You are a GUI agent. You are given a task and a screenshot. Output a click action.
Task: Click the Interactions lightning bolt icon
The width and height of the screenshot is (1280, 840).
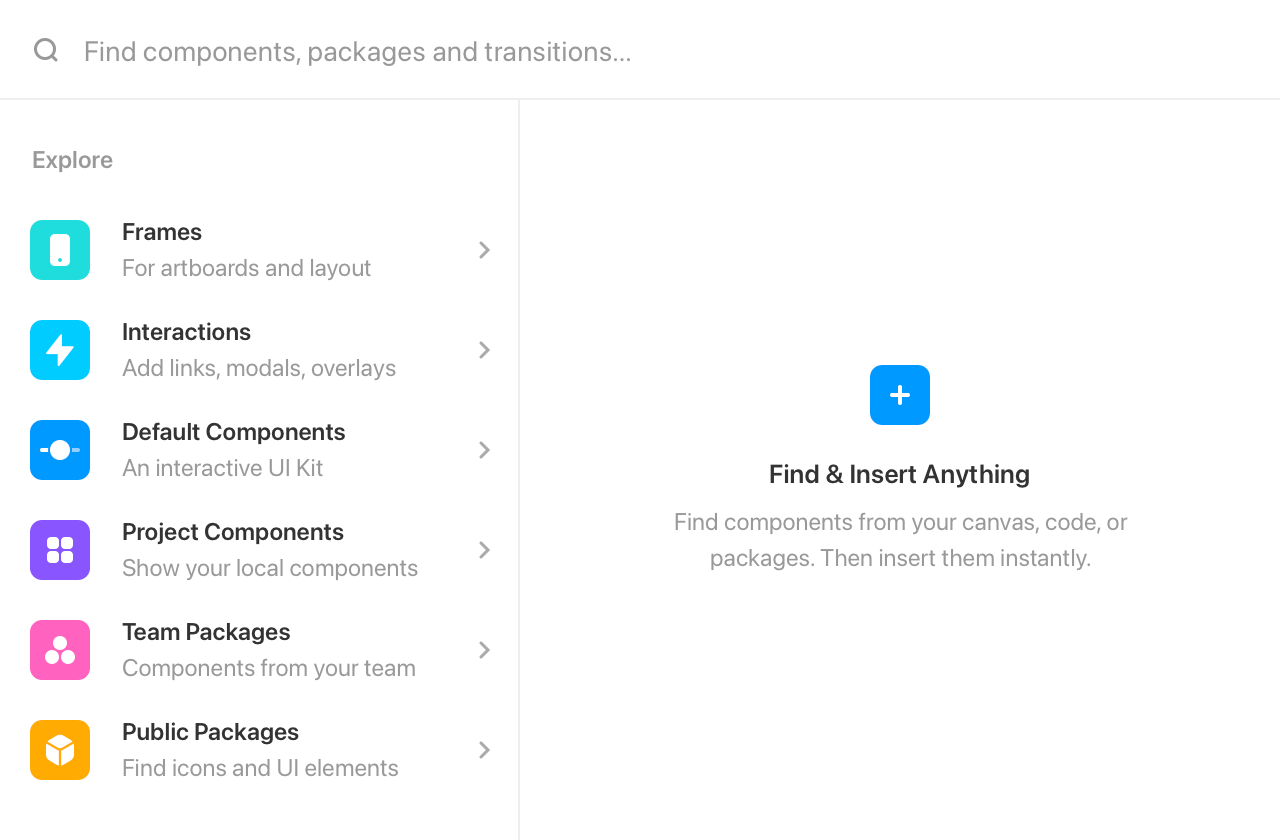pyautogui.click(x=60, y=350)
